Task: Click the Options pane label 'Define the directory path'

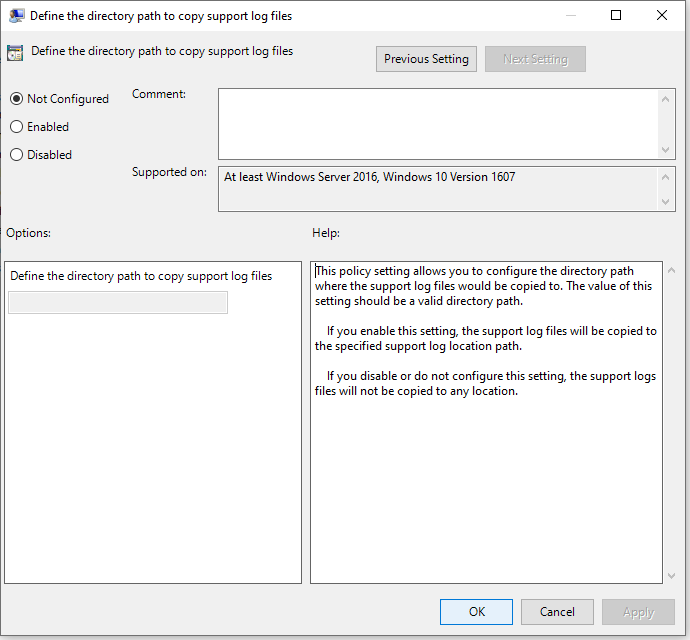Action: (141, 276)
